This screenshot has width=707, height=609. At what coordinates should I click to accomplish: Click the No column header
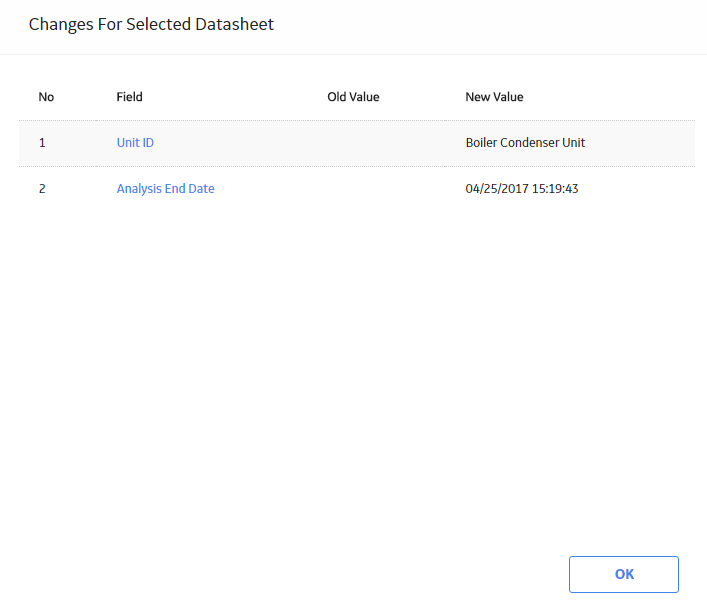click(46, 97)
